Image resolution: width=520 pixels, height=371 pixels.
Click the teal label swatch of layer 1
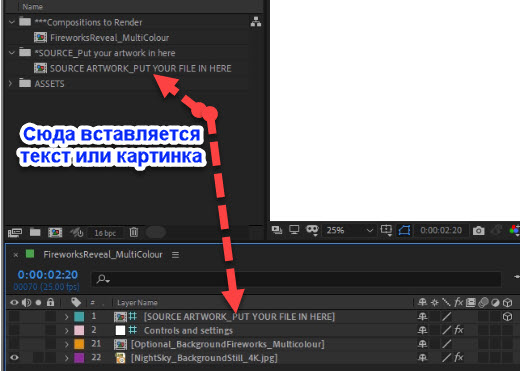pyautogui.click(x=79, y=316)
